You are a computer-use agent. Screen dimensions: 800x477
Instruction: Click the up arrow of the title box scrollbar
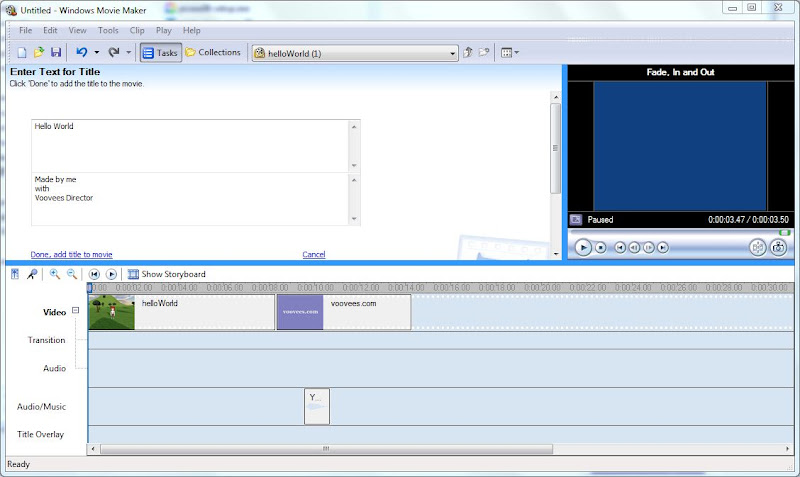pyautogui.click(x=354, y=127)
